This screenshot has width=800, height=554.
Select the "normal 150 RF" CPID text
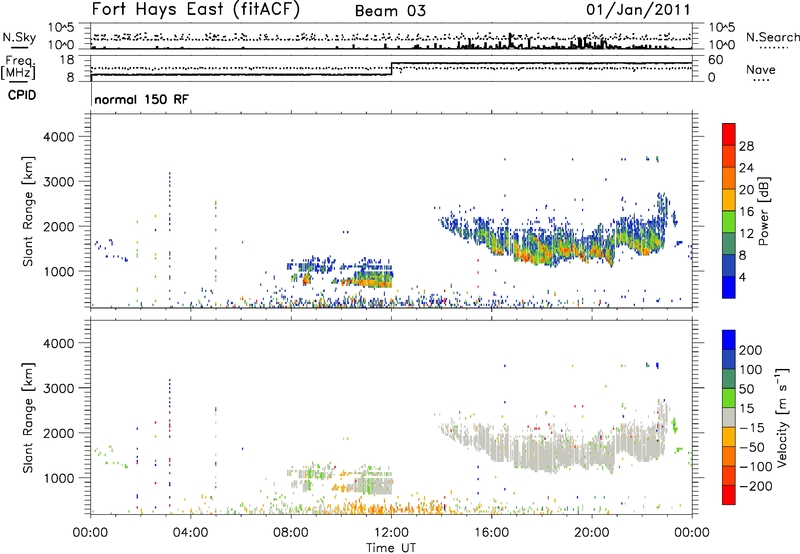tap(141, 99)
